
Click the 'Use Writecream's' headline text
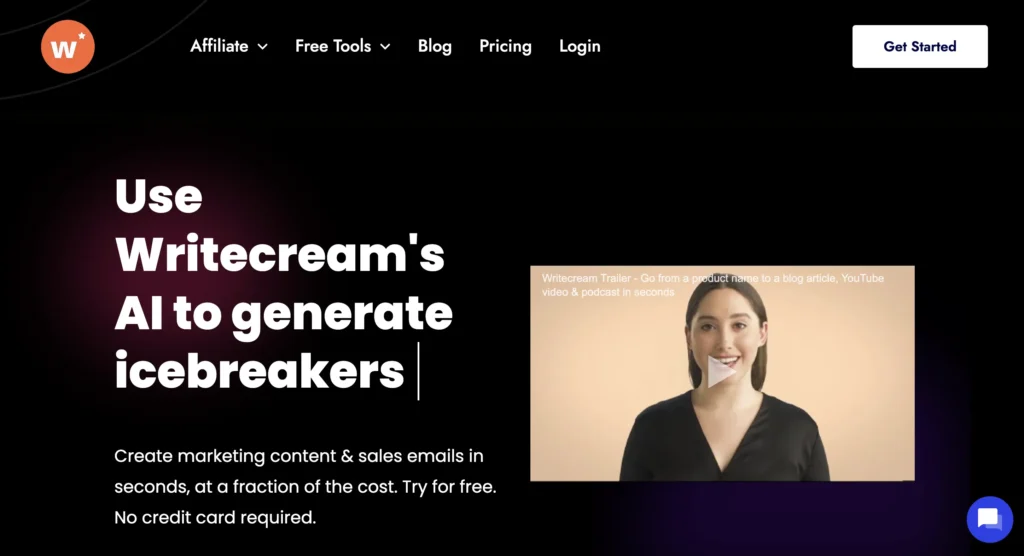pos(280,225)
